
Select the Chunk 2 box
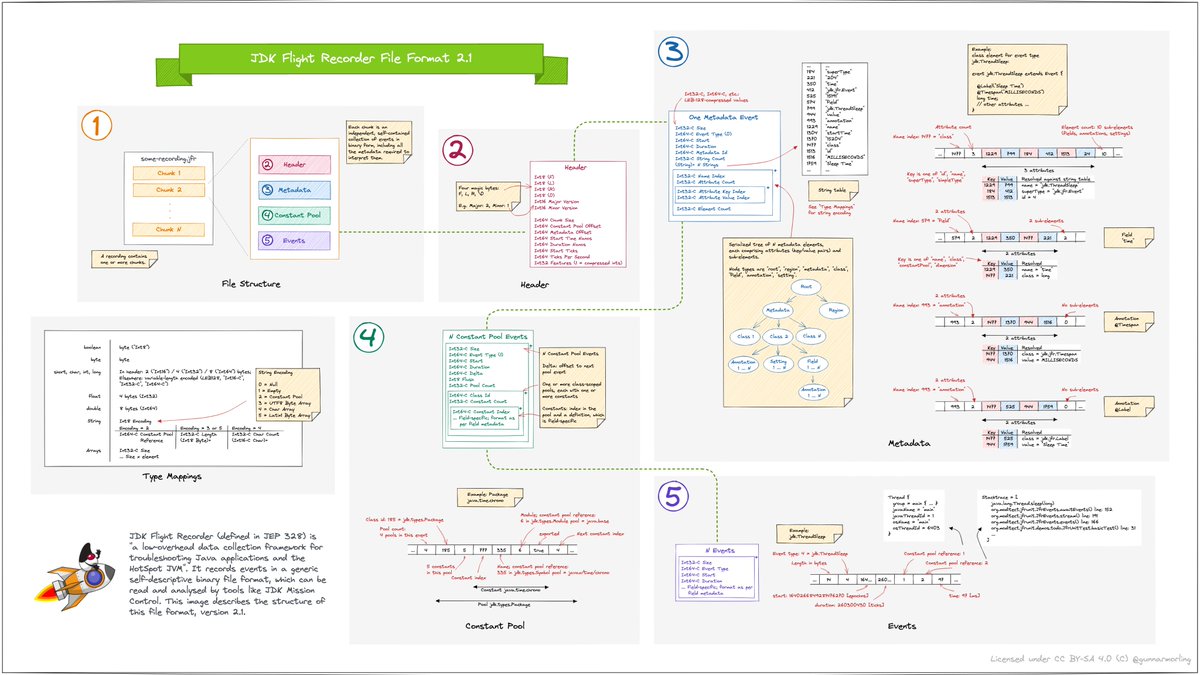click(x=168, y=192)
